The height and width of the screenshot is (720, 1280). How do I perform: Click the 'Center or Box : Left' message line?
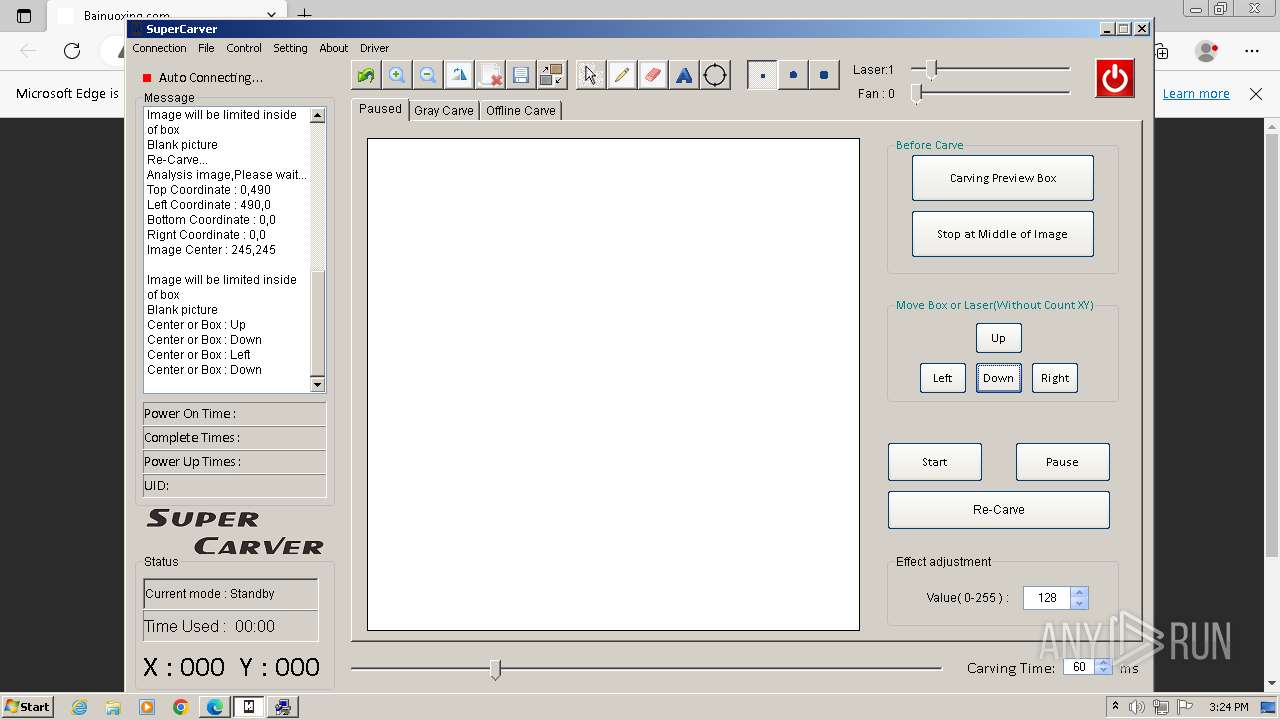pyautogui.click(x=199, y=355)
